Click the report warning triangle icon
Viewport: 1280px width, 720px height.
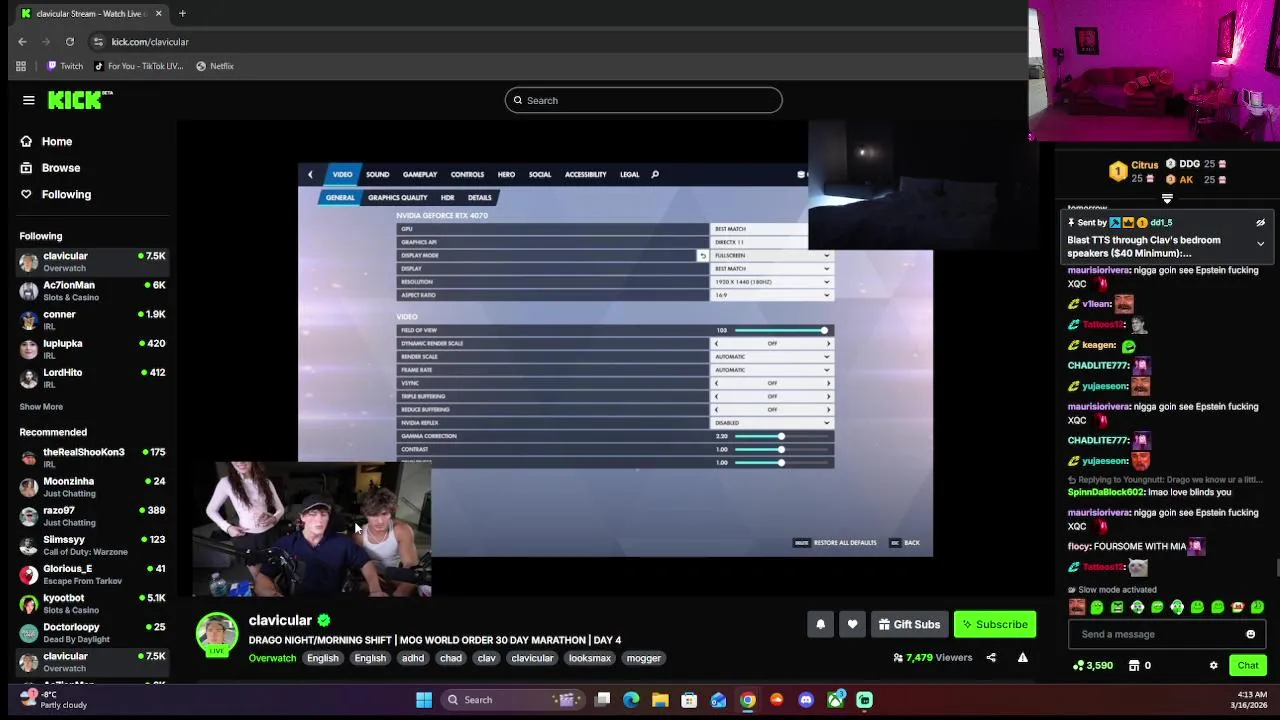[1022, 658]
